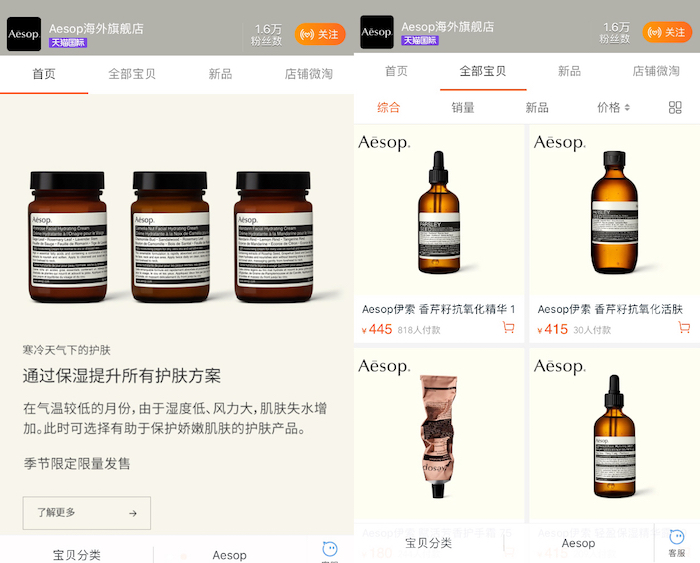The height and width of the screenshot is (563, 700).
Task: Open 店铺微淘 tab in left screen
Action: coord(308,74)
